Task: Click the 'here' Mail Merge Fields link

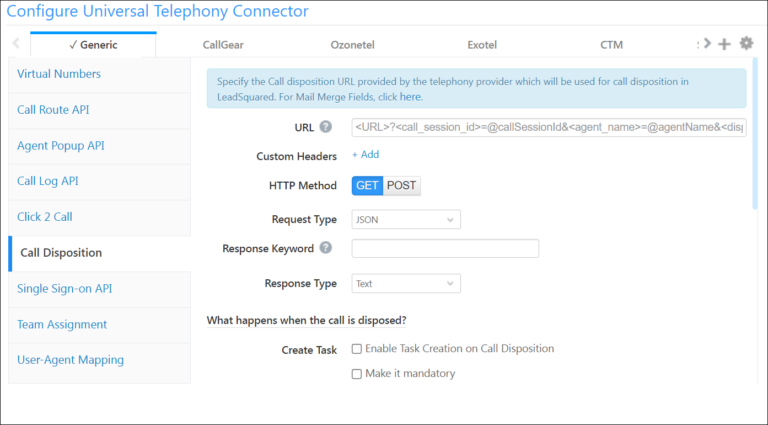Action: click(410, 97)
